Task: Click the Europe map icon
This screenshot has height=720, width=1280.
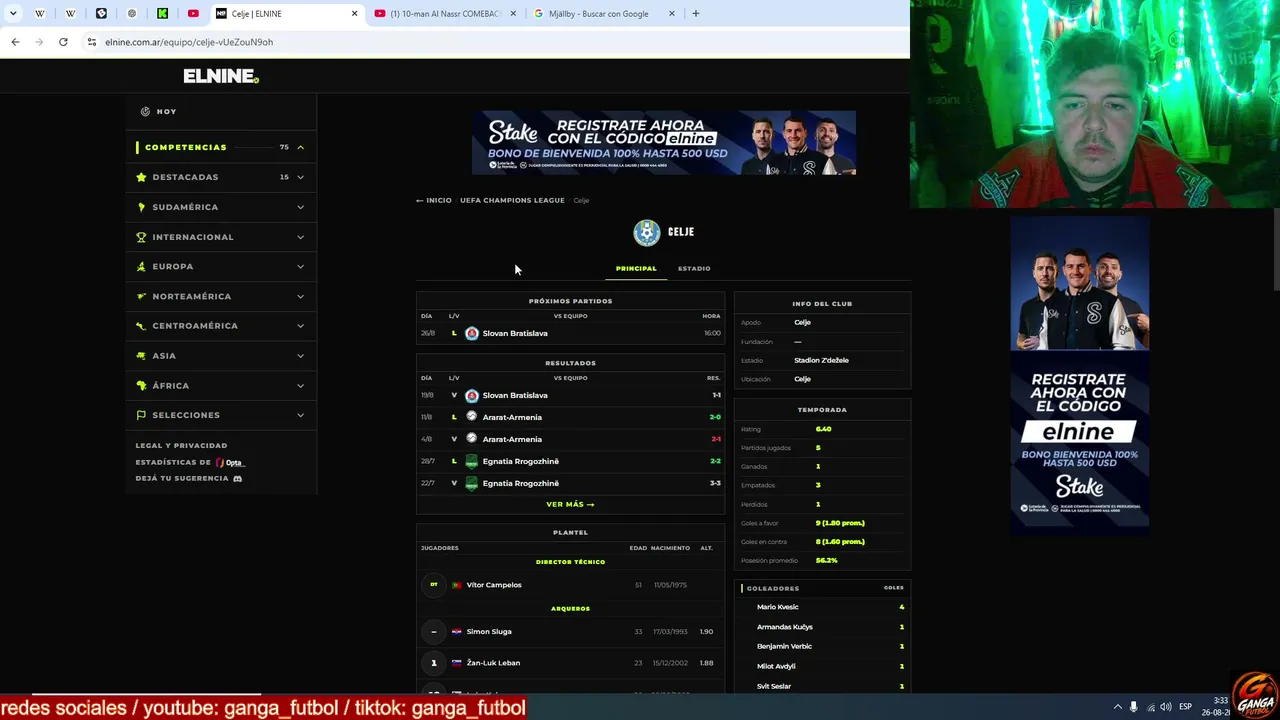Action: (141, 266)
